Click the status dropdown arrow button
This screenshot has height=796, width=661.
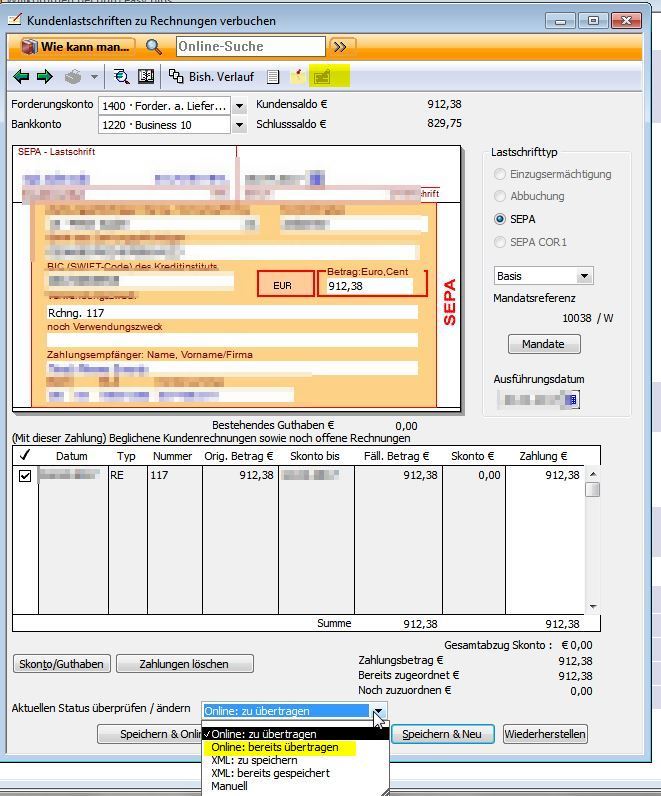(379, 711)
